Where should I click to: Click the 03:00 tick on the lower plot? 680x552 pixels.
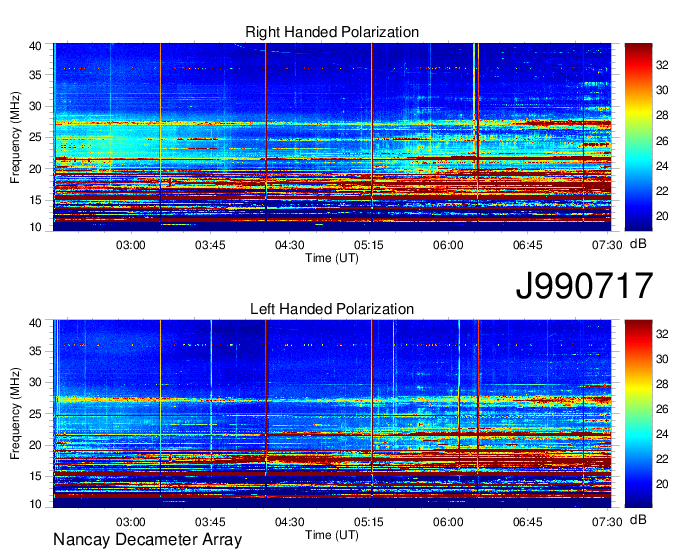[x=131, y=522]
